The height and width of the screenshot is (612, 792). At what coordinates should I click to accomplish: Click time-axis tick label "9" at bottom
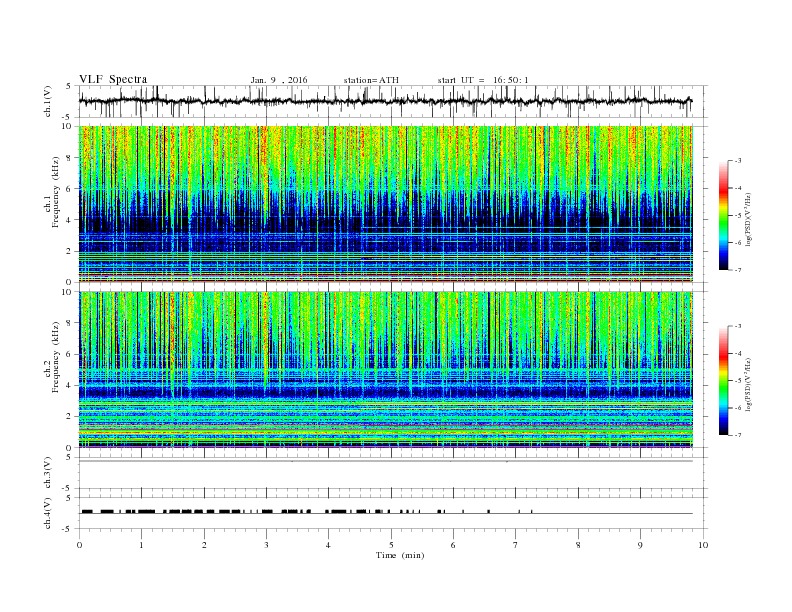click(x=640, y=545)
